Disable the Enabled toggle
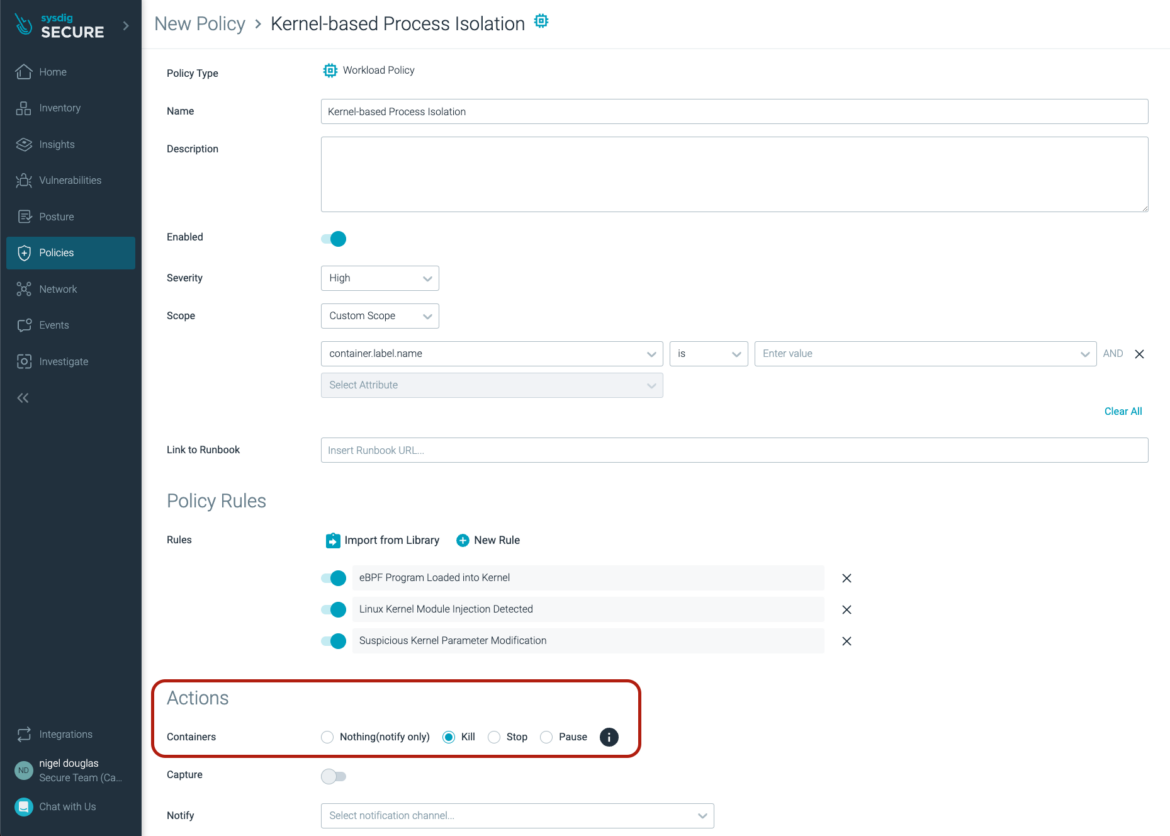The width and height of the screenshot is (1170, 836). click(x=334, y=239)
